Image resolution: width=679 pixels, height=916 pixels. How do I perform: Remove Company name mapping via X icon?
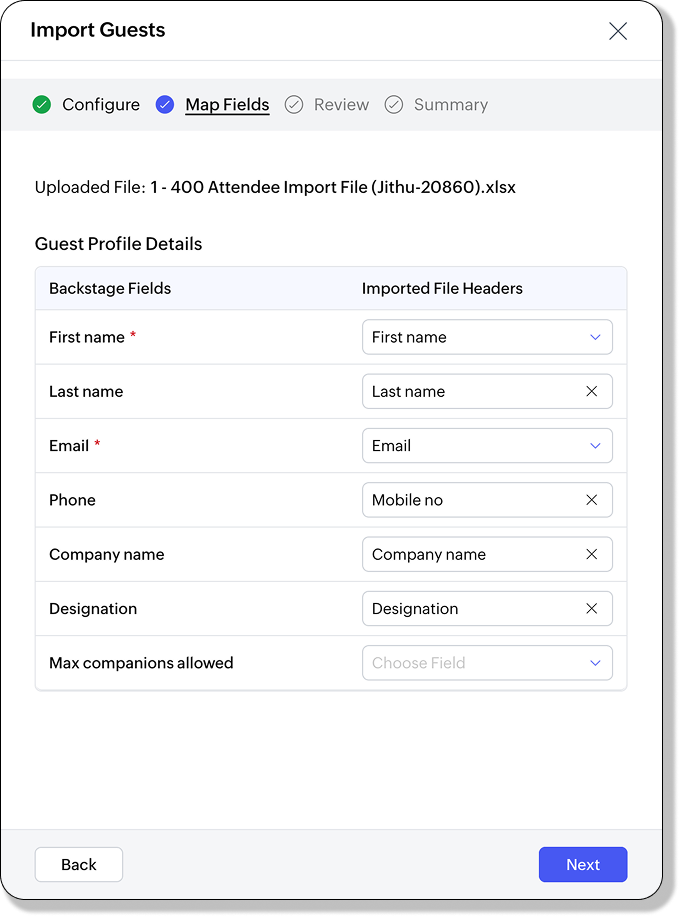(591, 554)
